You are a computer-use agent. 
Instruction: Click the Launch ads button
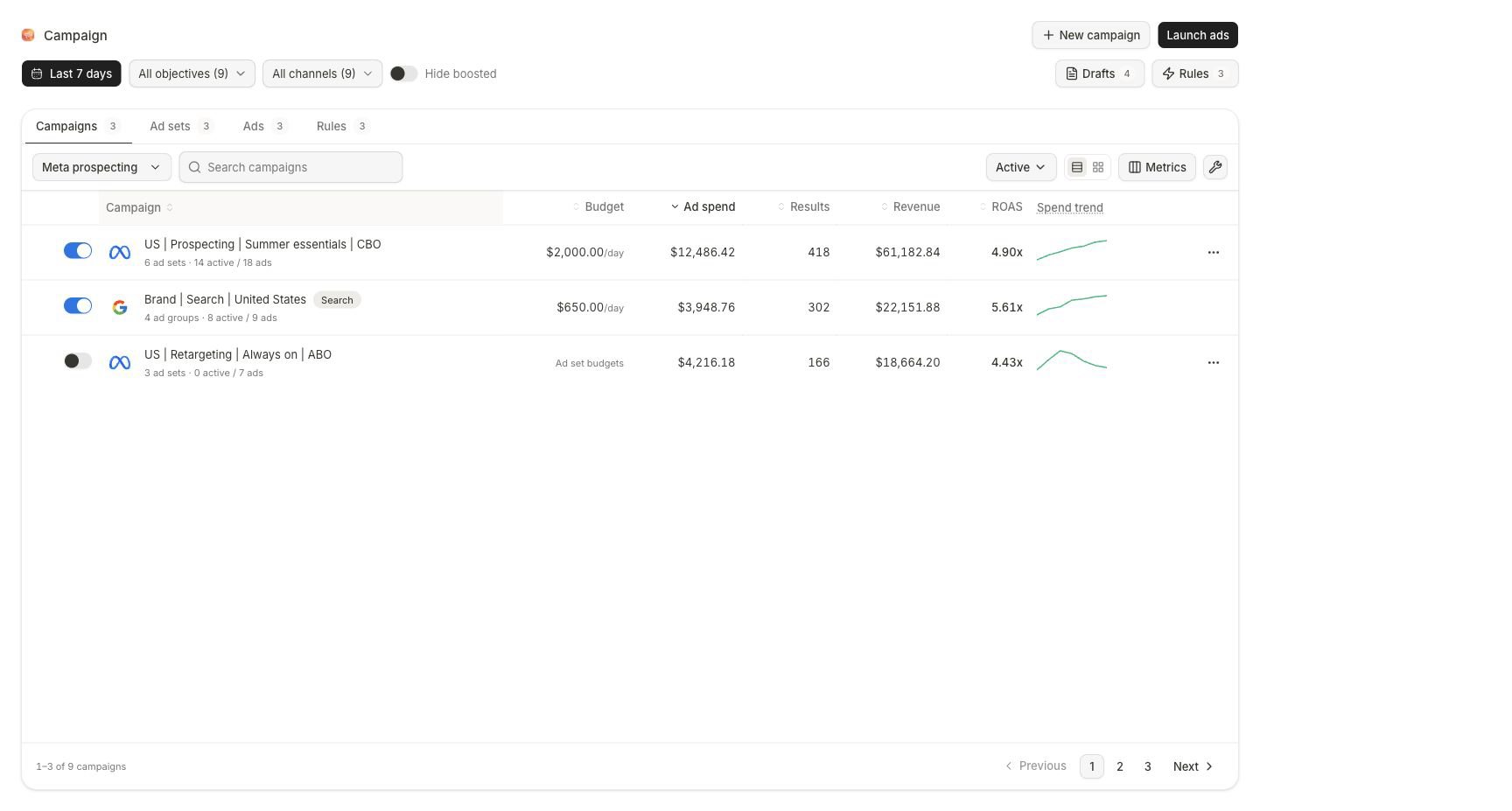(1198, 35)
